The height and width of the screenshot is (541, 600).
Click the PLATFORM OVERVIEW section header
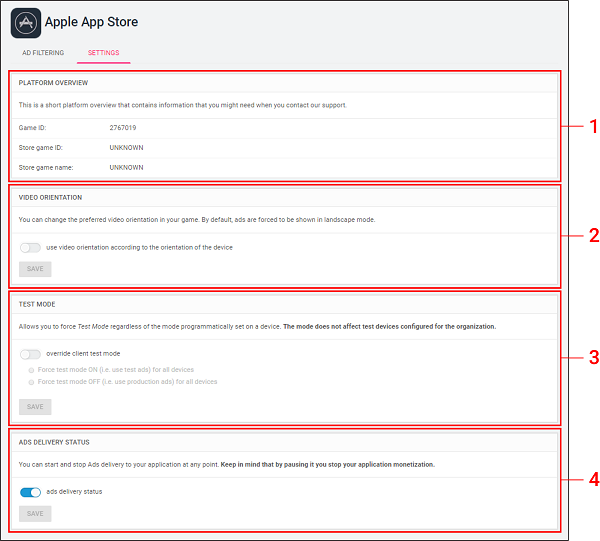coord(53,82)
